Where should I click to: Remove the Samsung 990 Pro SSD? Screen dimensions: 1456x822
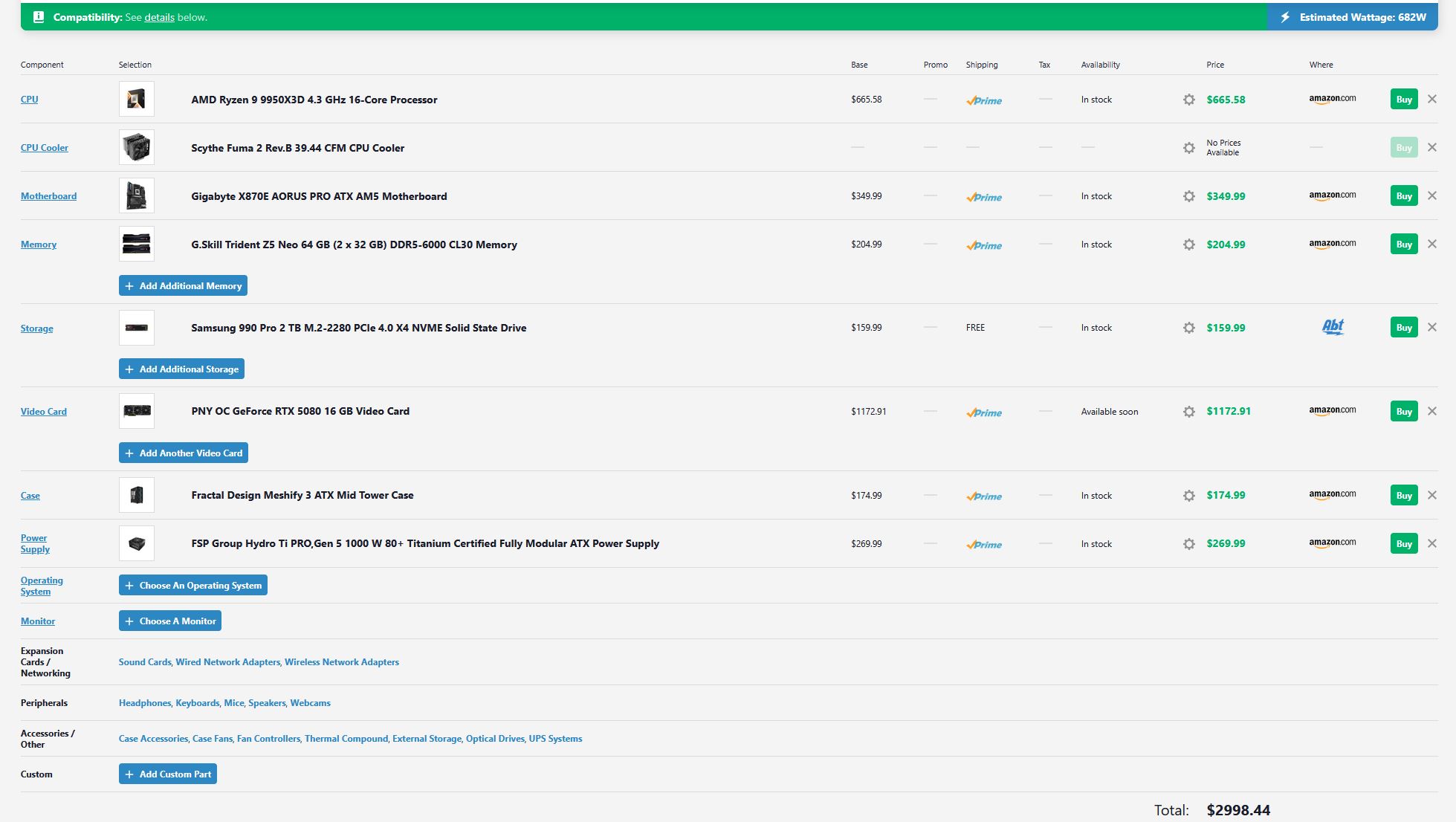click(x=1432, y=327)
